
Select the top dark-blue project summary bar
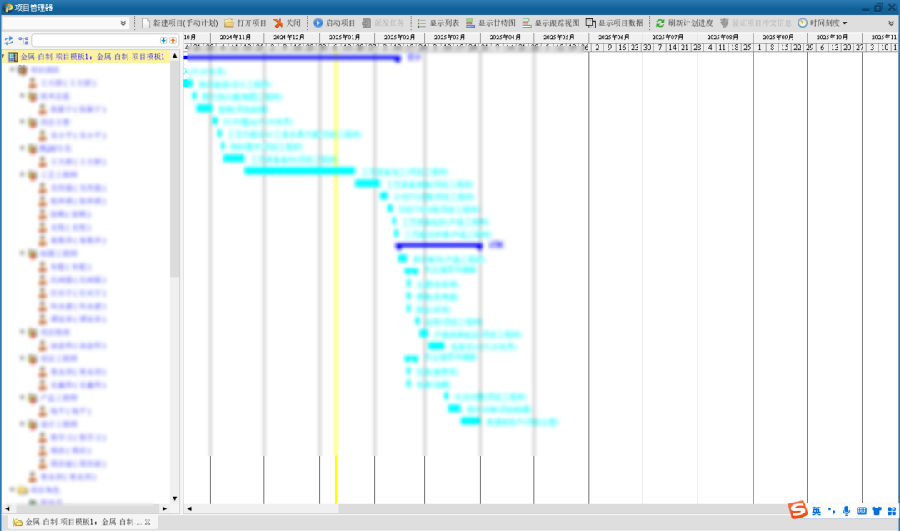pos(292,57)
